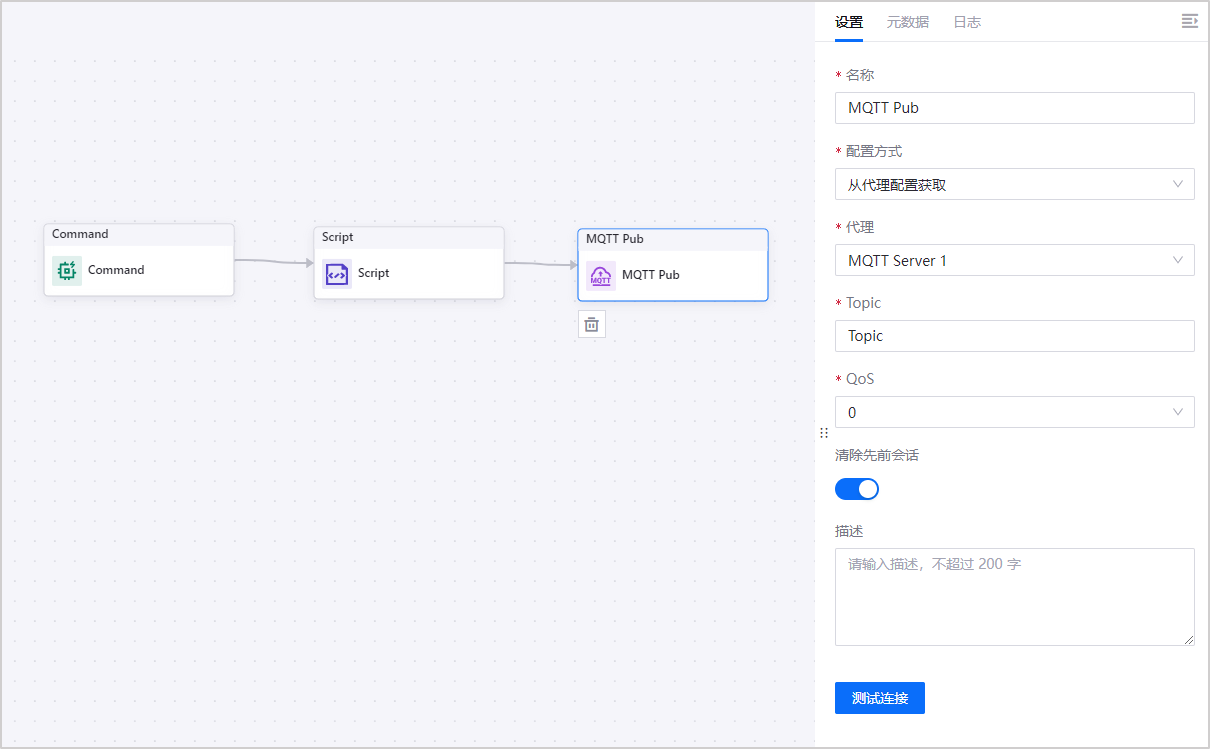Expand the 代理 MQTT Server 1 dropdown
The width and height of the screenshot is (1210, 749).
[x=1014, y=260]
